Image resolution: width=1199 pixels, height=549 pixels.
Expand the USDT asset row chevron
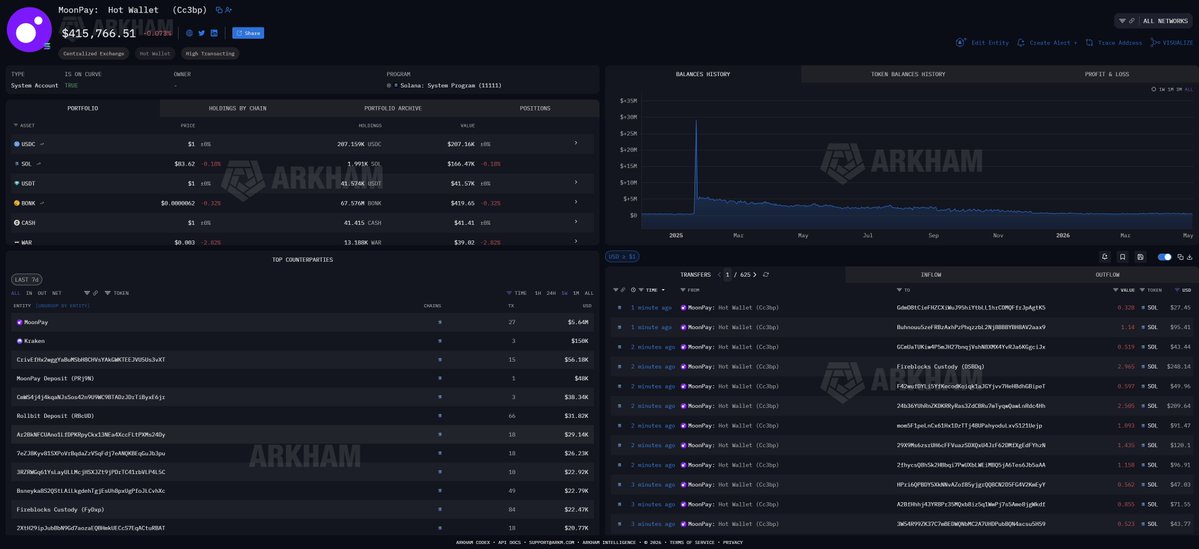576,183
